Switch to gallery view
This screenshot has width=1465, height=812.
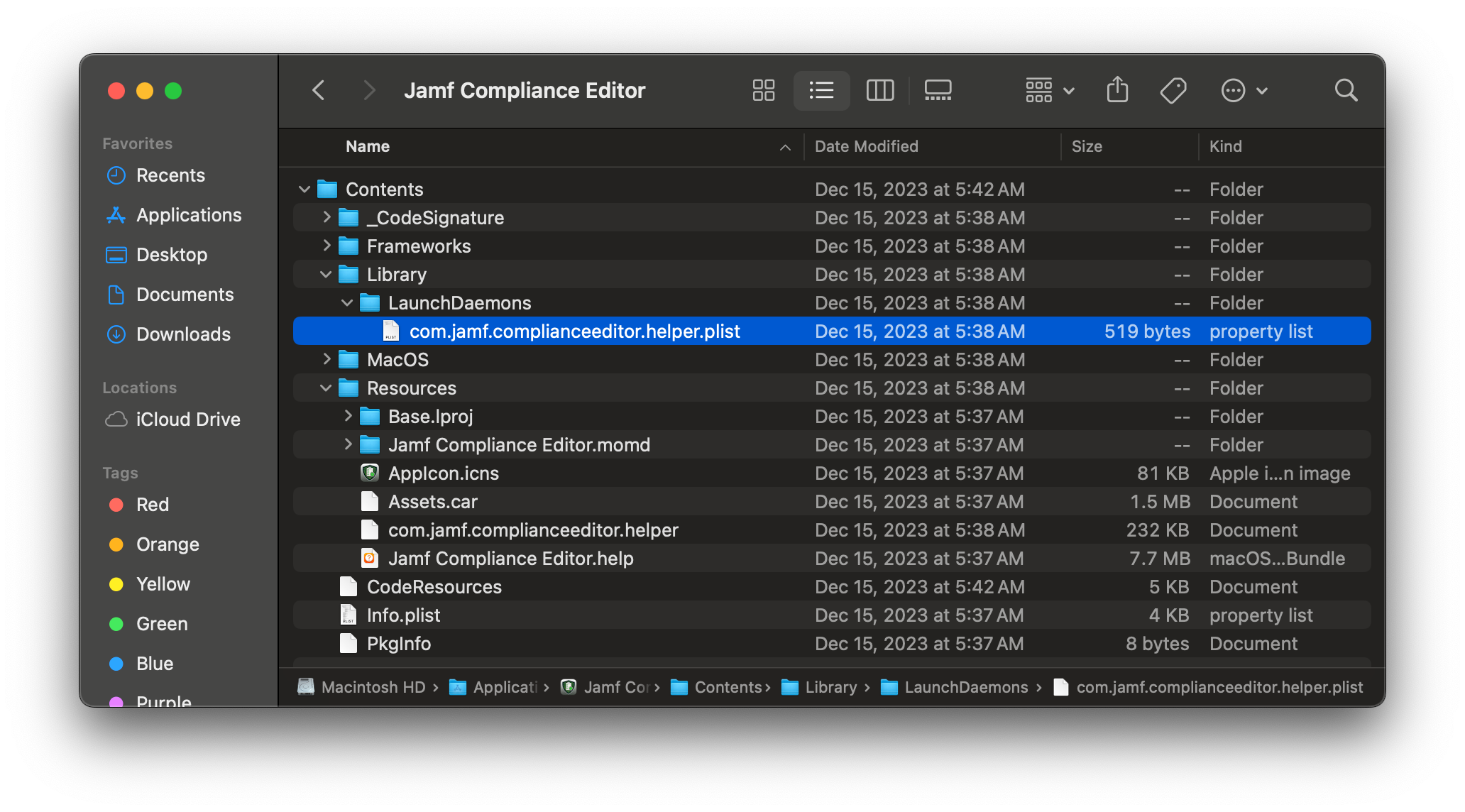[x=938, y=90]
